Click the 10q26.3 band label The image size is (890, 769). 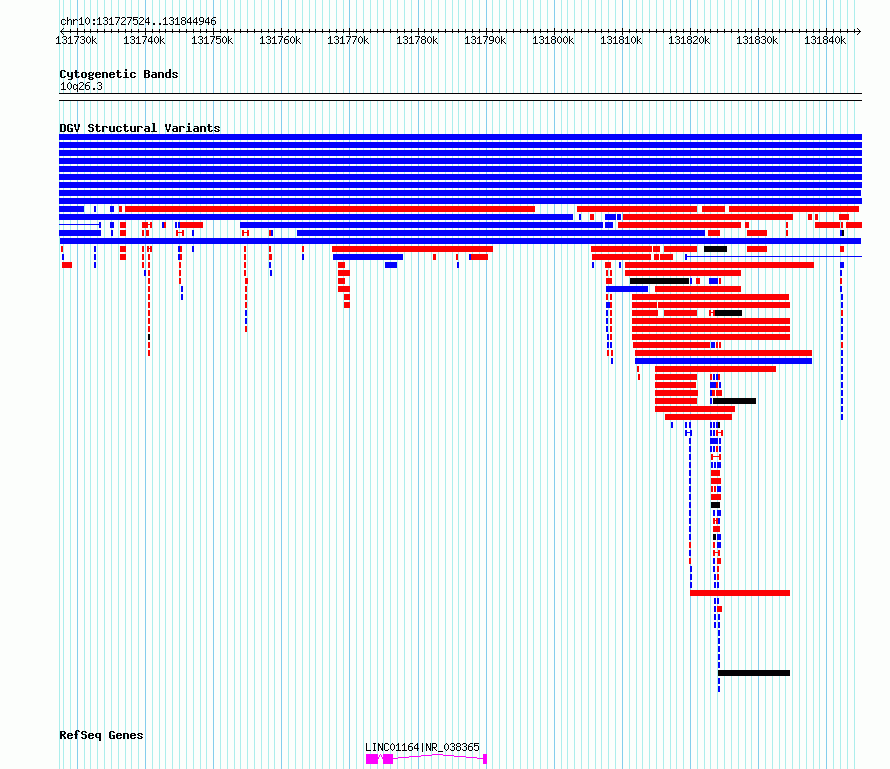pos(81,86)
